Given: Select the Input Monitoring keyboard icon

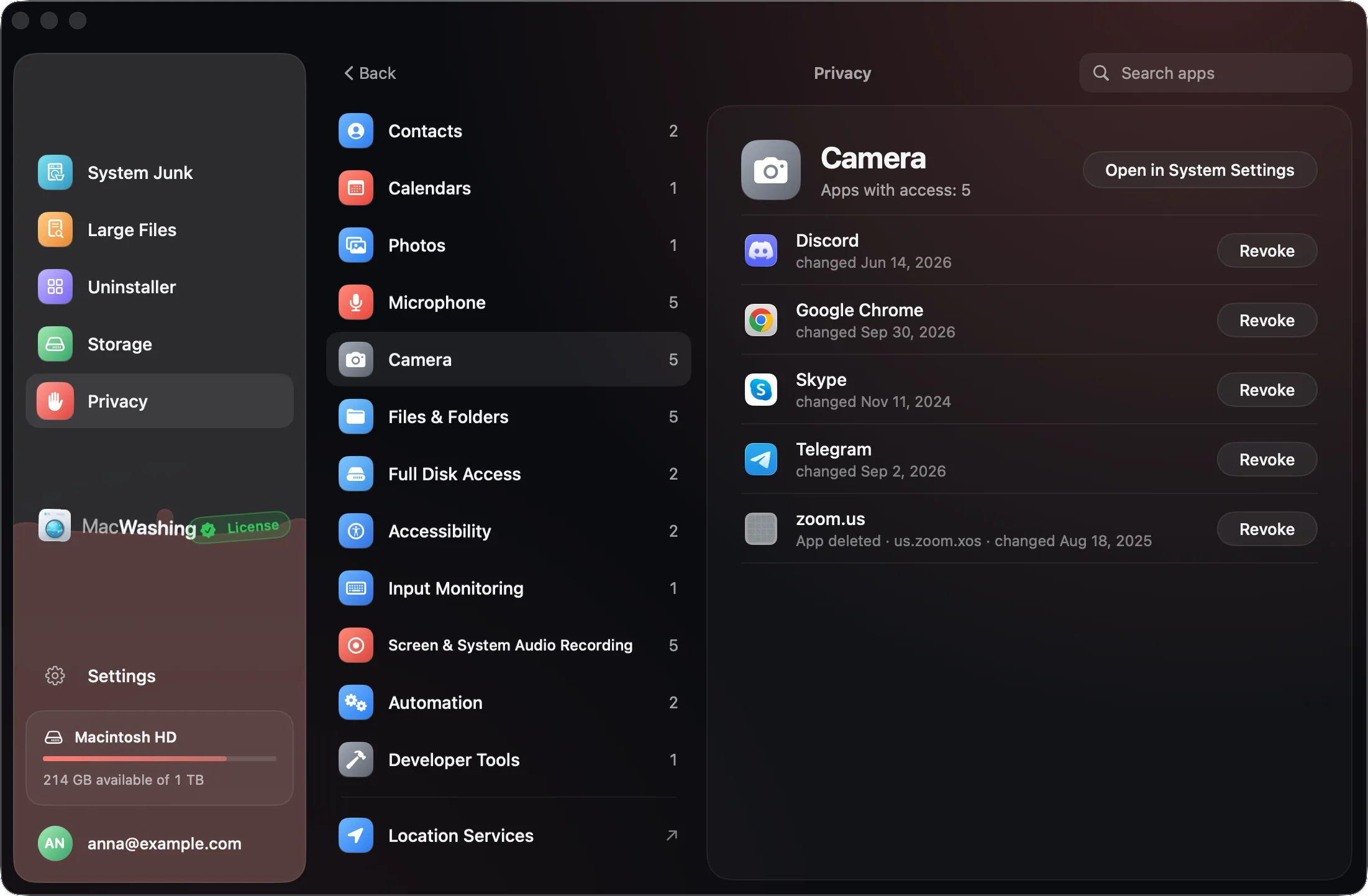Looking at the screenshot, I should (355, 588).
